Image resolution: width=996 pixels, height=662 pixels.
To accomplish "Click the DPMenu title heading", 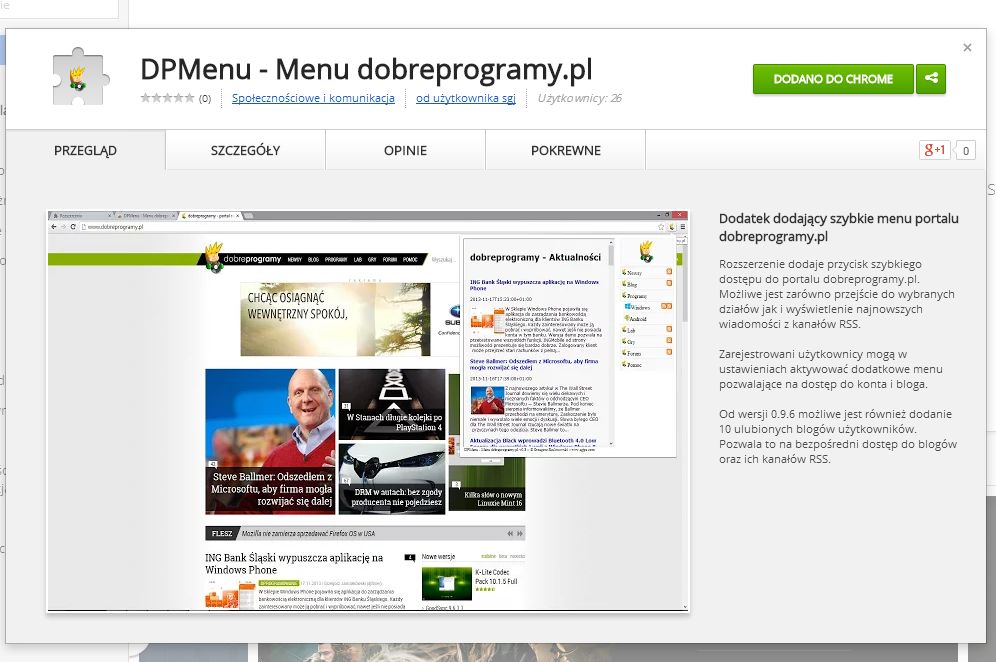I will pos(366,69).
